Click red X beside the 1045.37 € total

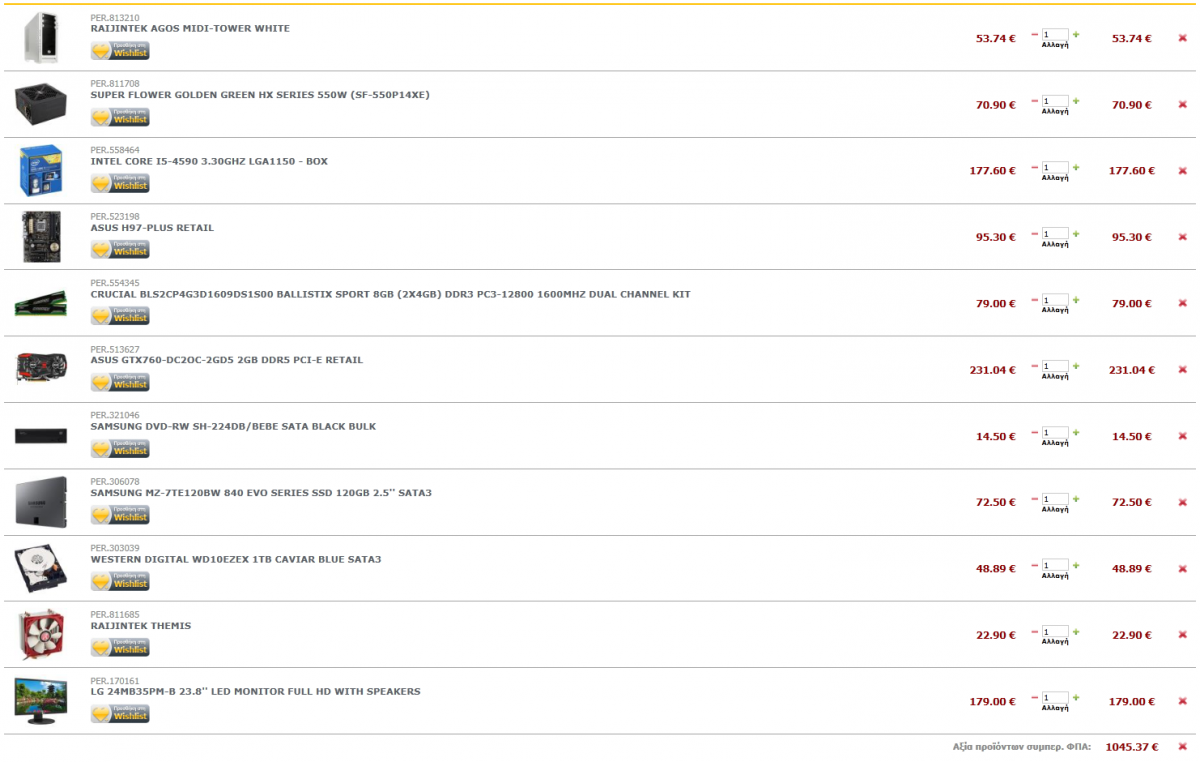(1182, 746)
